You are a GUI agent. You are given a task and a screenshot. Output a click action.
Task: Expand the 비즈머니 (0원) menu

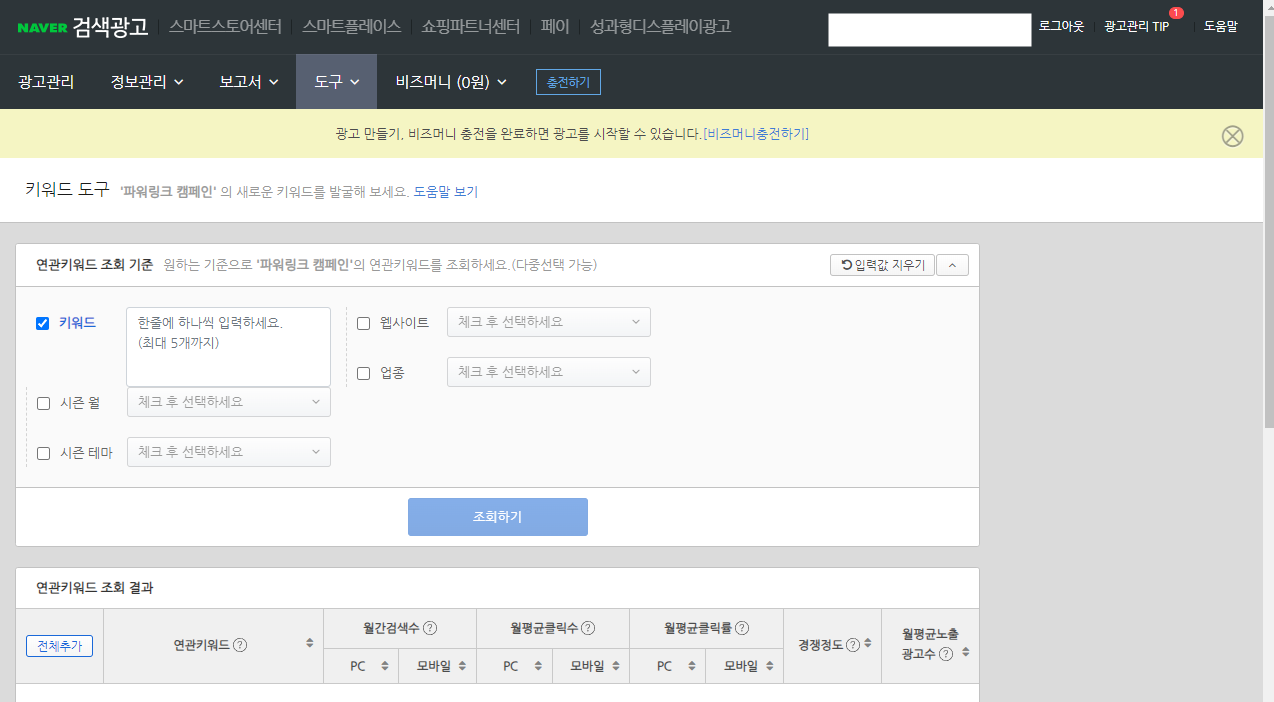(451, 82)
